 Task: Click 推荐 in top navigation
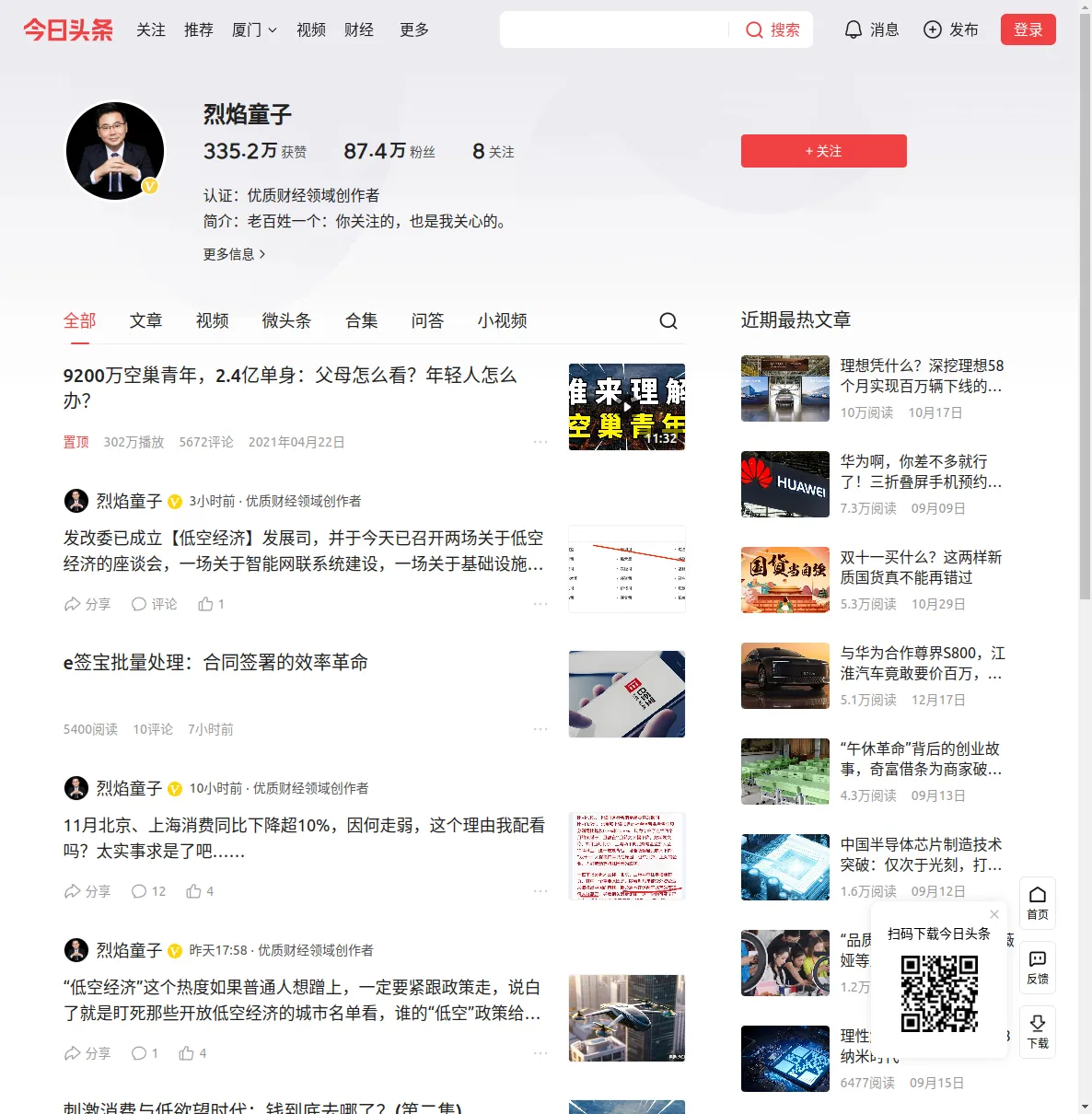[x=199, y=30]
